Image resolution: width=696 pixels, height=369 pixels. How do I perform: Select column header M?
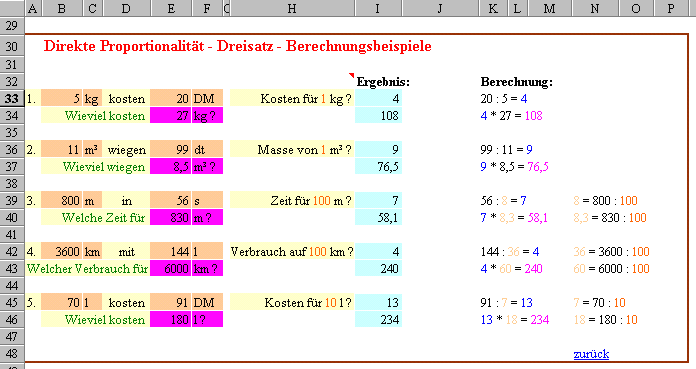pyautogui.click(x=550, y=8)
